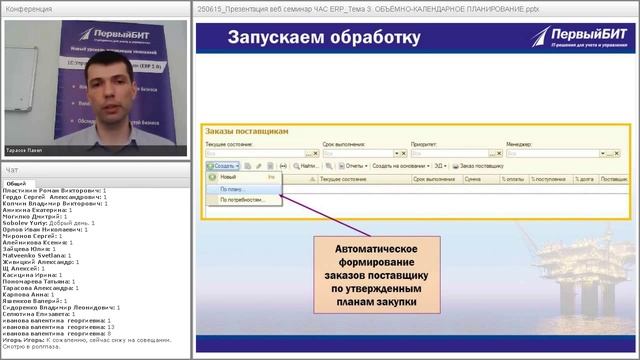Sort by Текущее состояние column header
The height and width of the screenshot is (360, 640).
pyautogui.click(x=364, y=179)
